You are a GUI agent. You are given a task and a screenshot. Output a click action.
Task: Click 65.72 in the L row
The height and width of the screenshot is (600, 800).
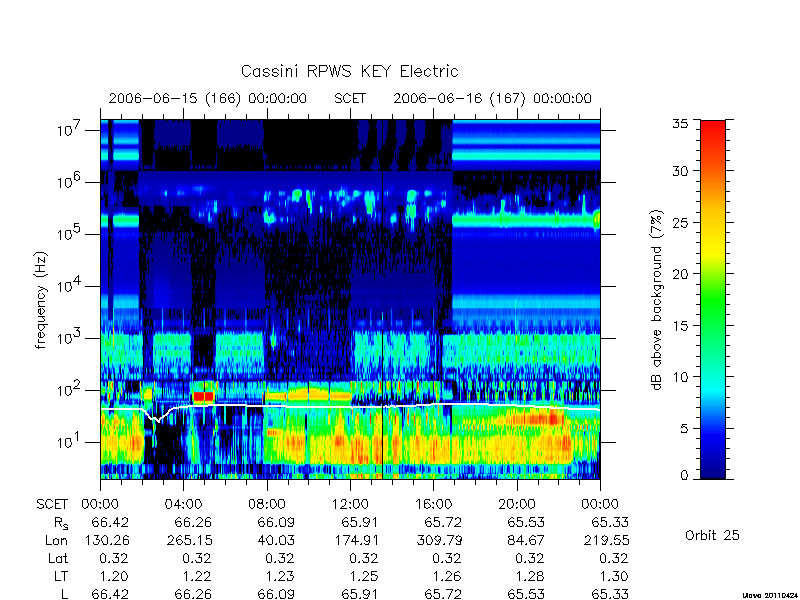tap(442, 594)
